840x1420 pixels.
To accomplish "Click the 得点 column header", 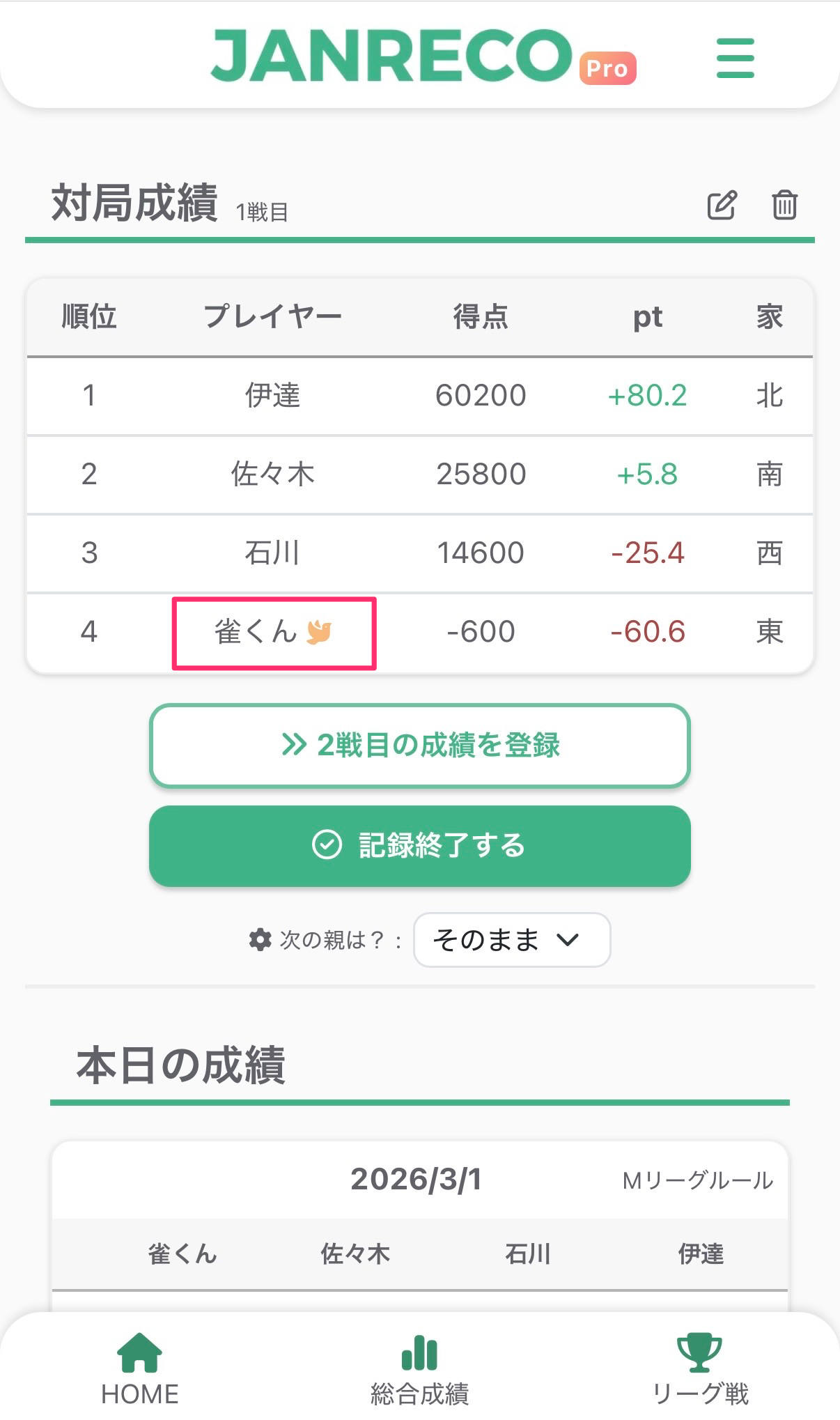I will pyautogui.click(x=481, y=317).
